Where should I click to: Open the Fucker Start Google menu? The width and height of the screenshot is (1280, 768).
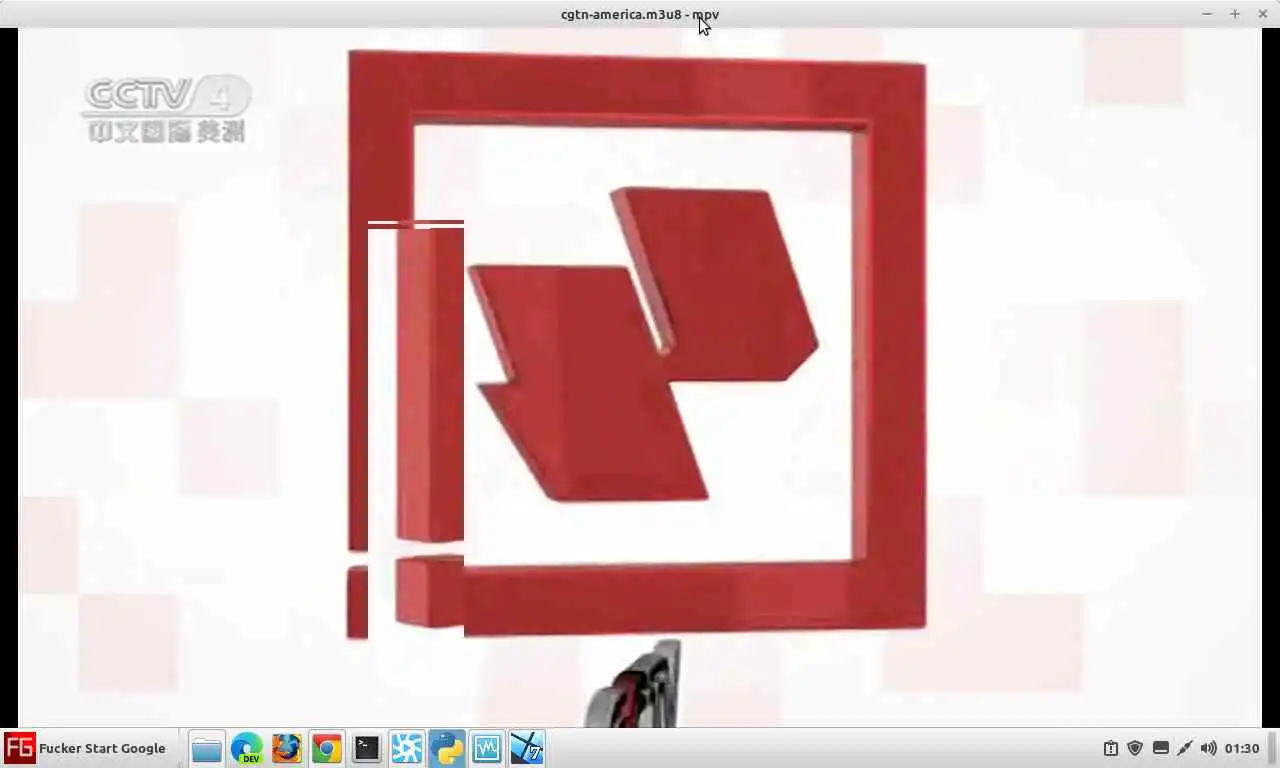86,748
